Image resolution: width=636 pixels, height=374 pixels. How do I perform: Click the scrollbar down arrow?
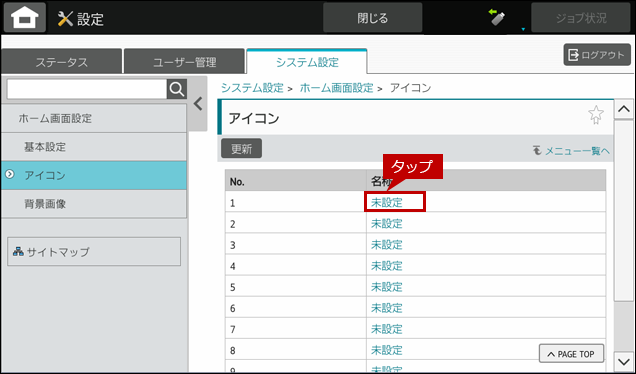pos(624,361)
